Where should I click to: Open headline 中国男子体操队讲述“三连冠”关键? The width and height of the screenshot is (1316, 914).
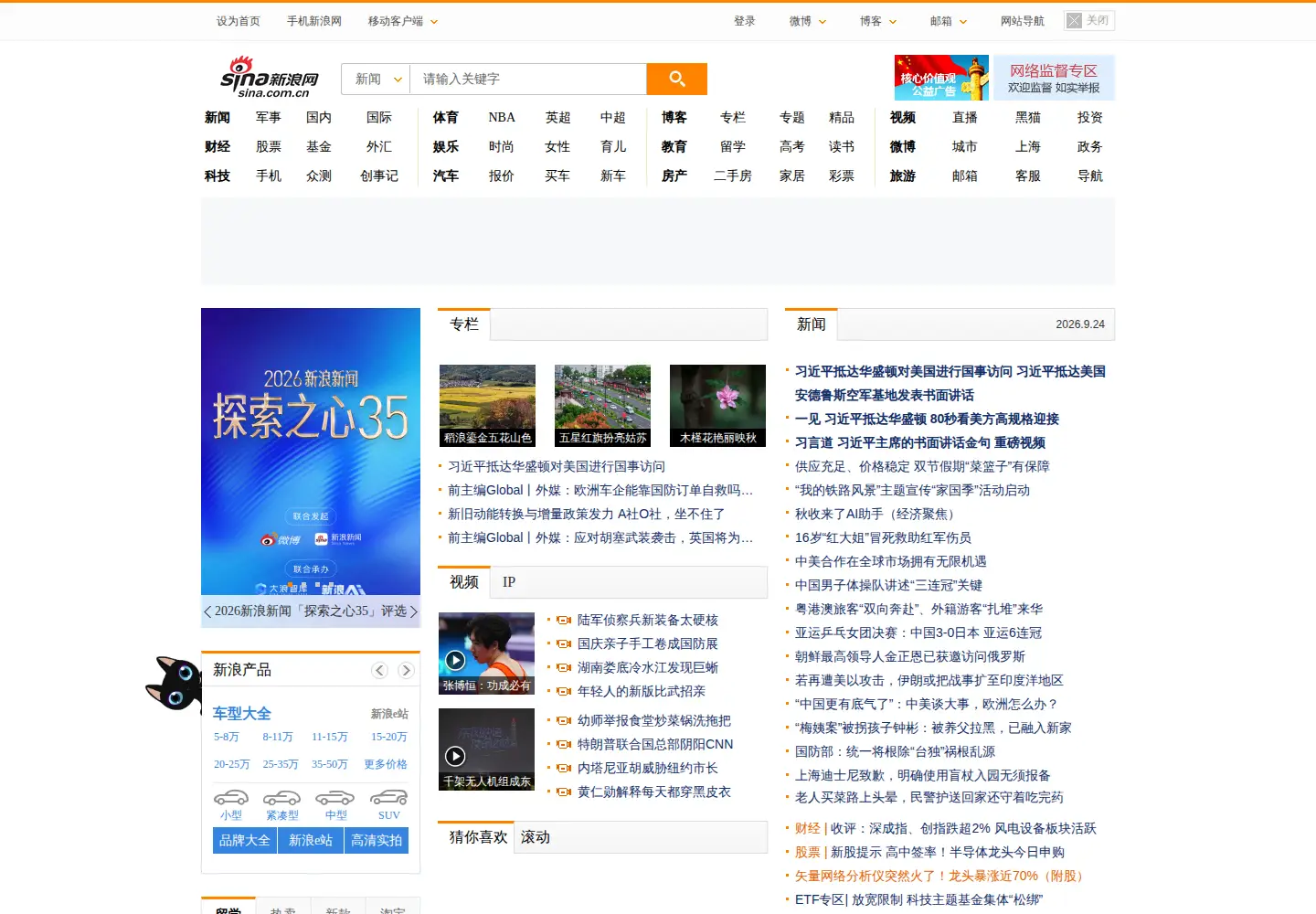coord(888,586)
